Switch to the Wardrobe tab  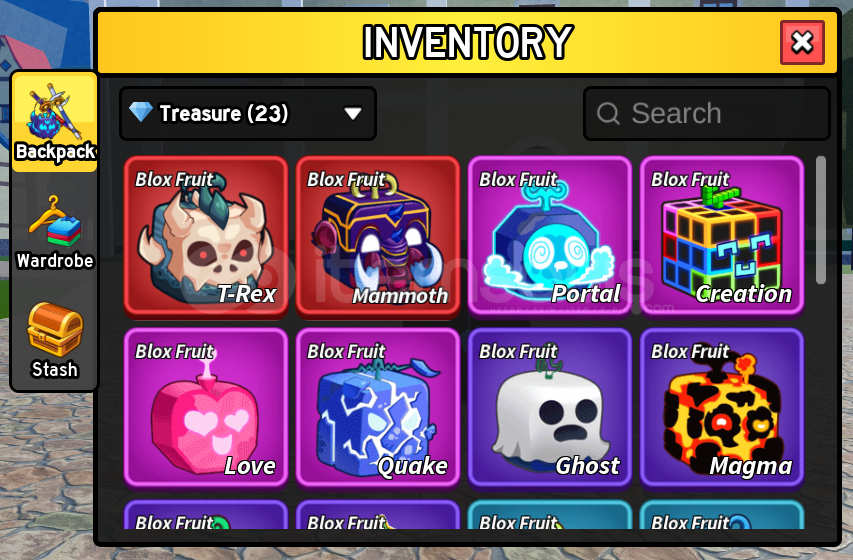tap(54, 233)
